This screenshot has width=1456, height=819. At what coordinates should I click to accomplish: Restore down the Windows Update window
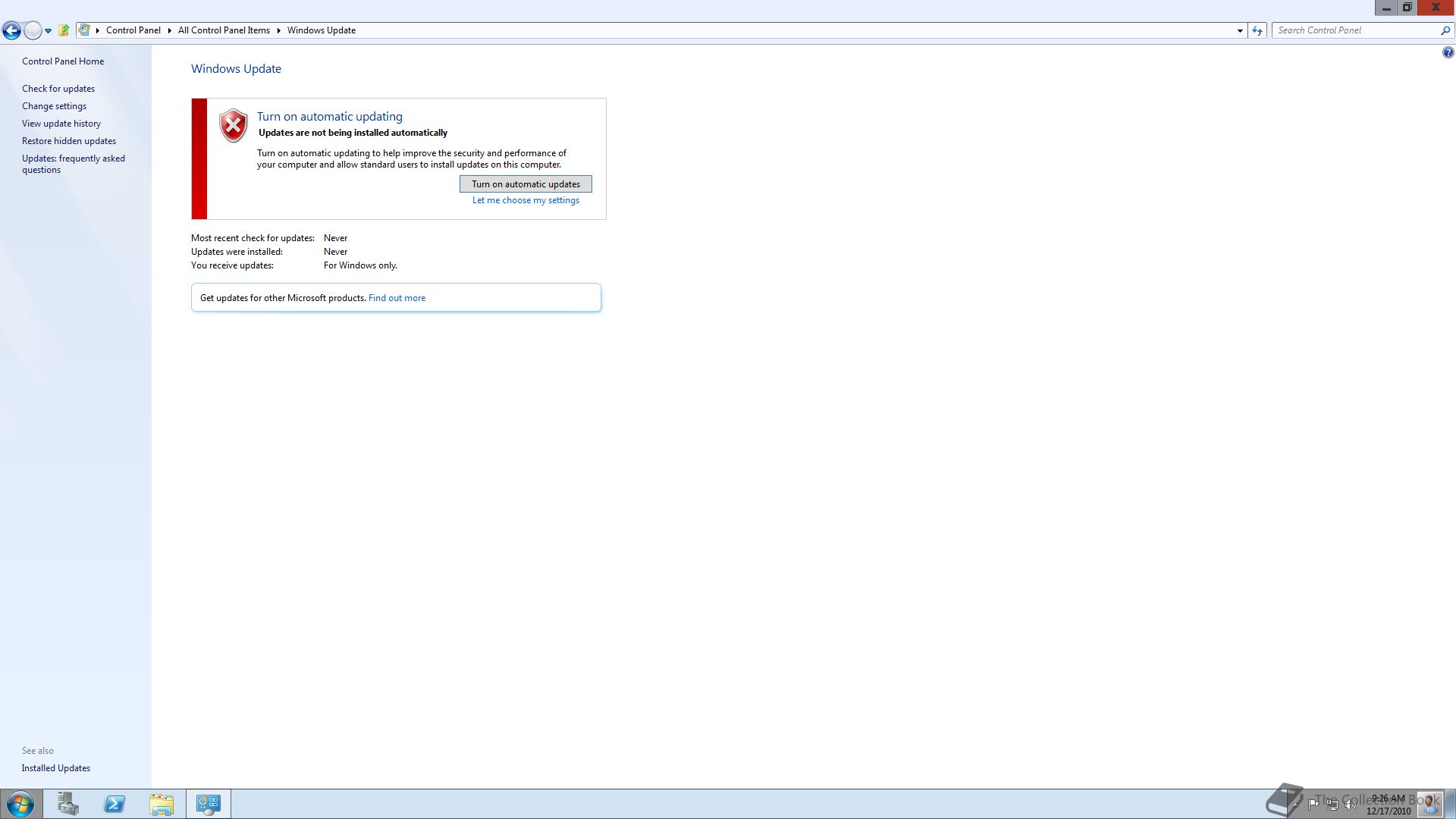click(1407, 8)
